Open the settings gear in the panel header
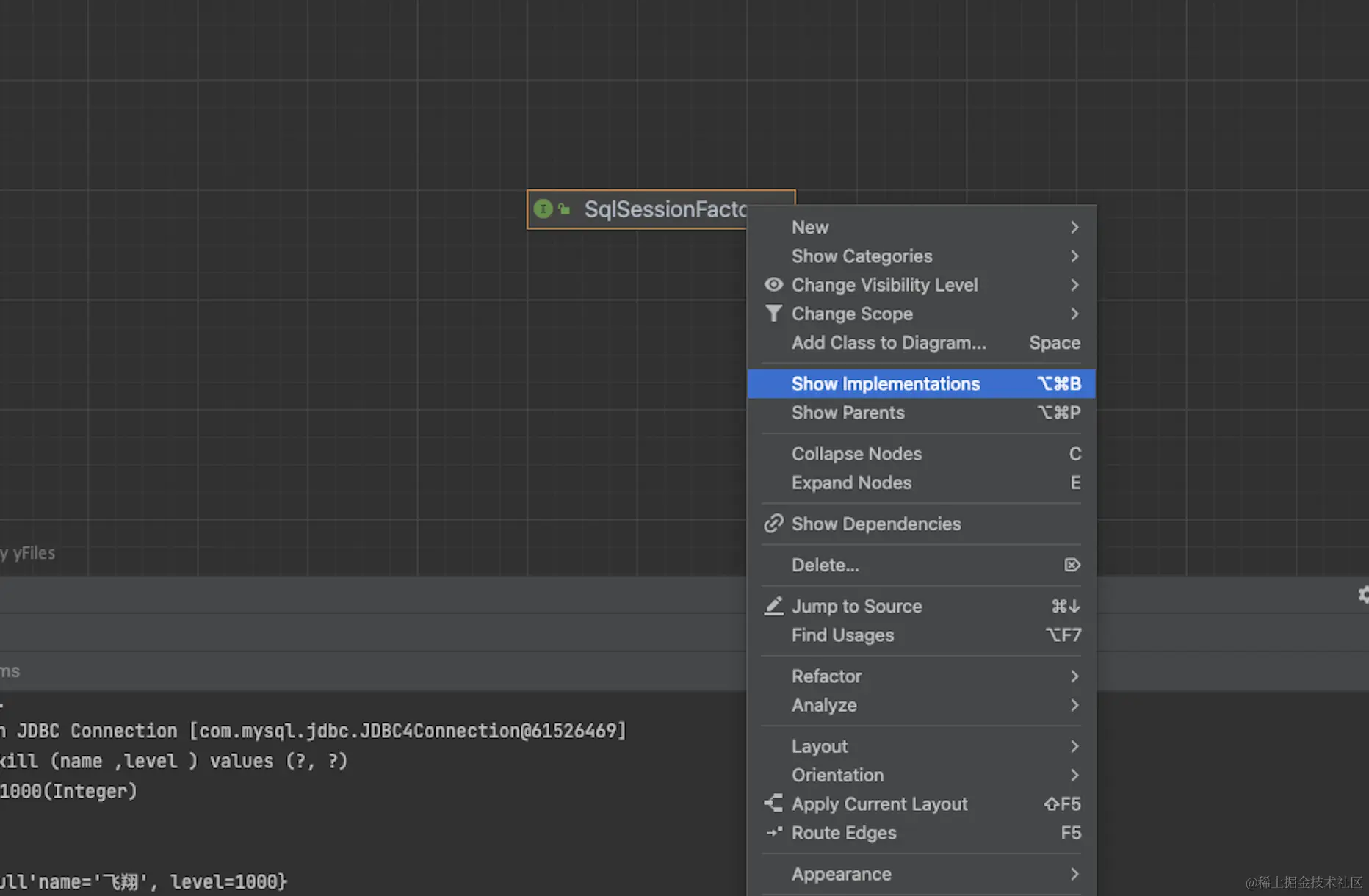The image size is (1369, 896). tap(1363, 595)
